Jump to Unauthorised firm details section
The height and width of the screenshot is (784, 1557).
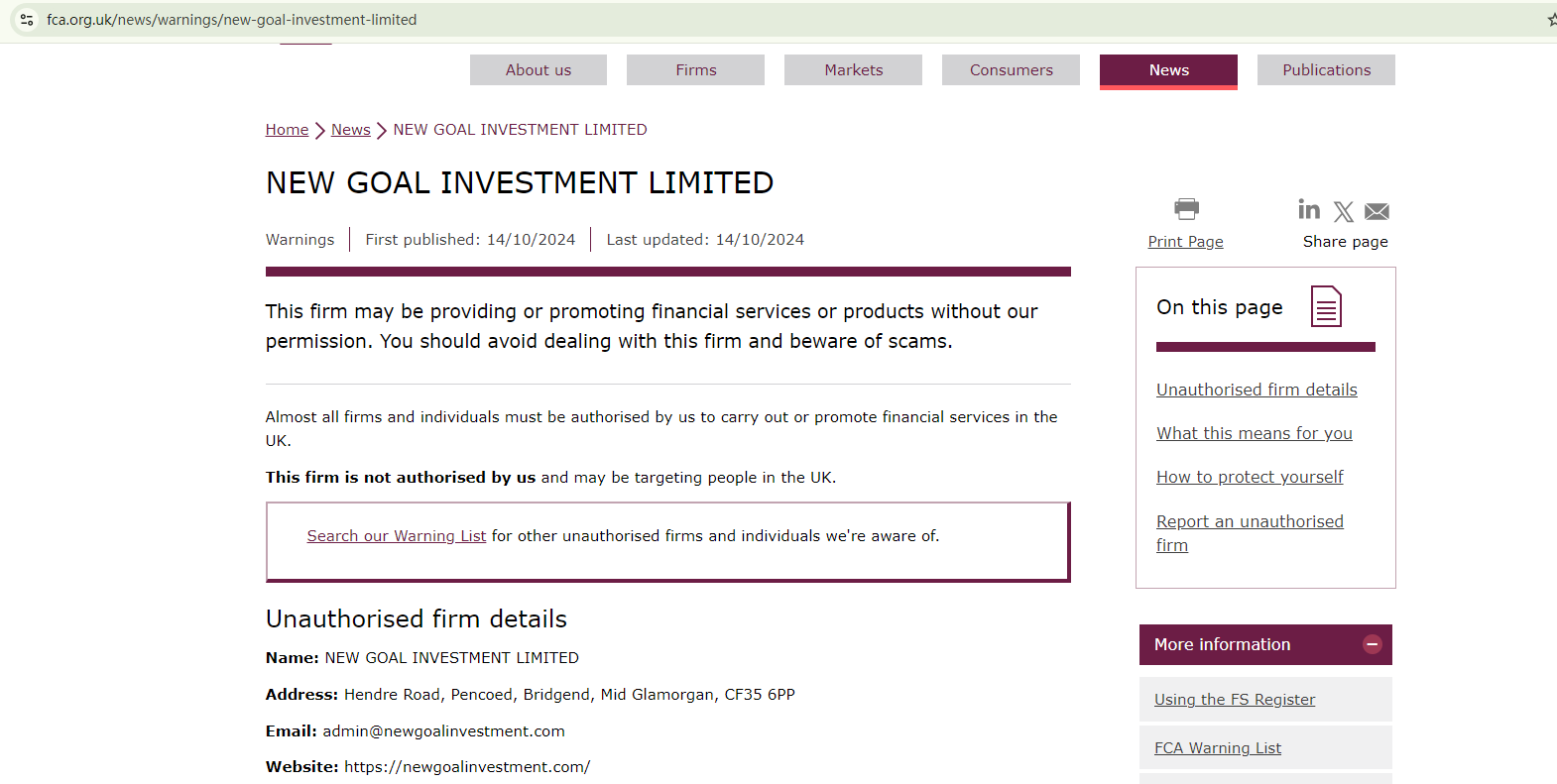1257,391
